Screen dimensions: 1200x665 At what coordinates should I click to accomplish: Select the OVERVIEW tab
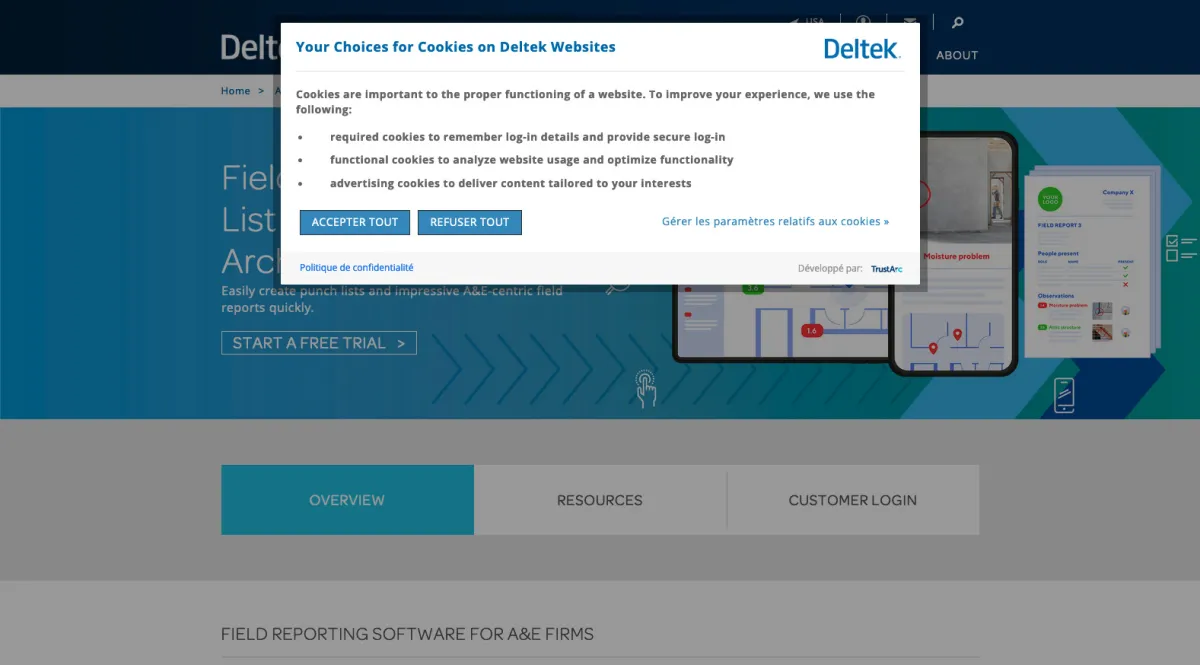pyautogui.click(x=347, y=500)
